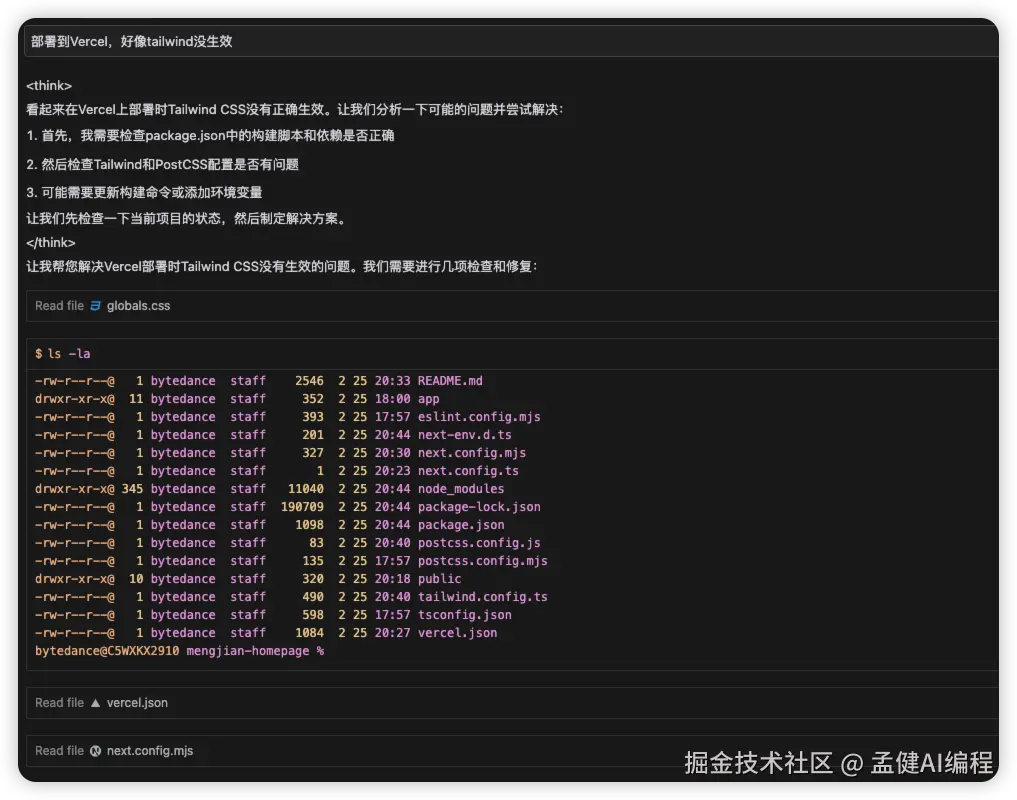Select README.md in the terminal listing
1017x800 pixels.
[450, 381]
